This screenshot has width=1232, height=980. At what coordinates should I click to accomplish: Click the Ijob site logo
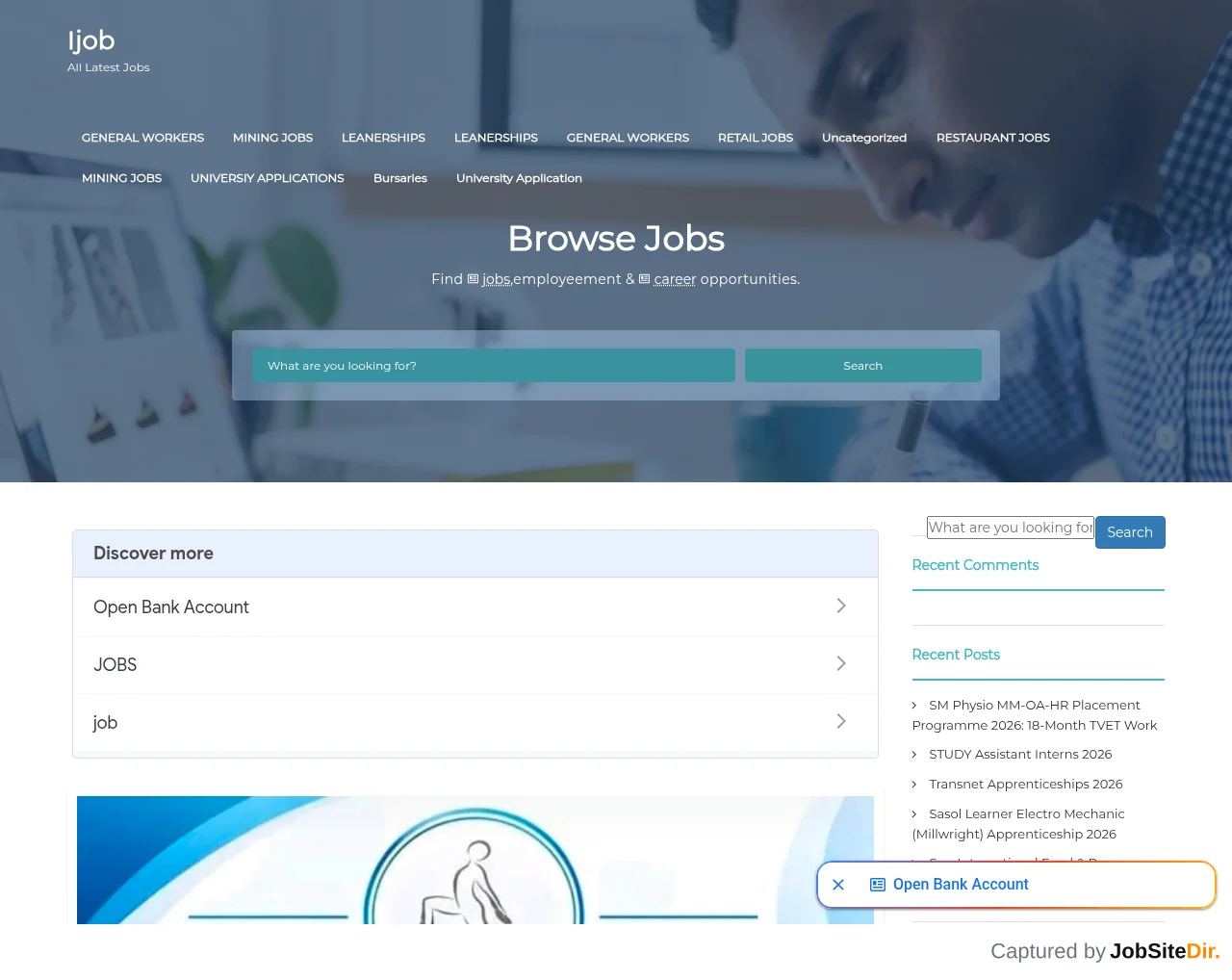click(x=91, y=40)
